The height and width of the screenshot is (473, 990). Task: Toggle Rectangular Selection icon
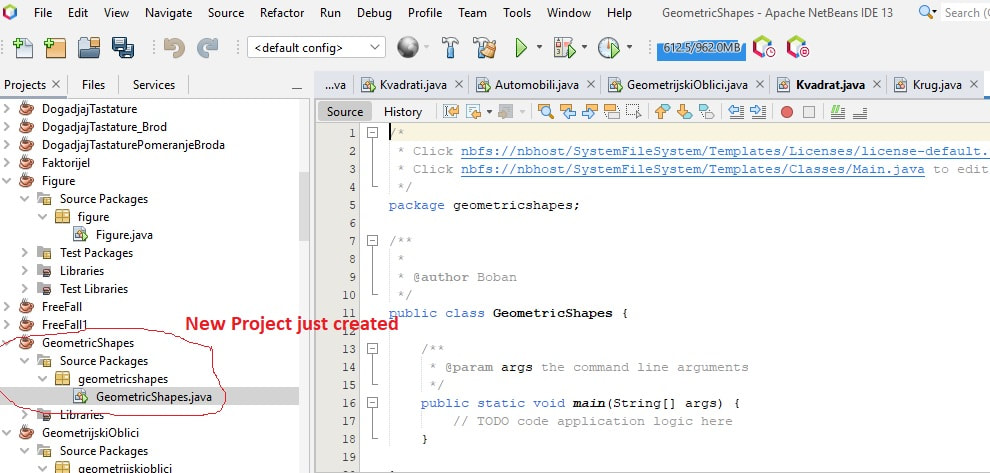[633, 112]
